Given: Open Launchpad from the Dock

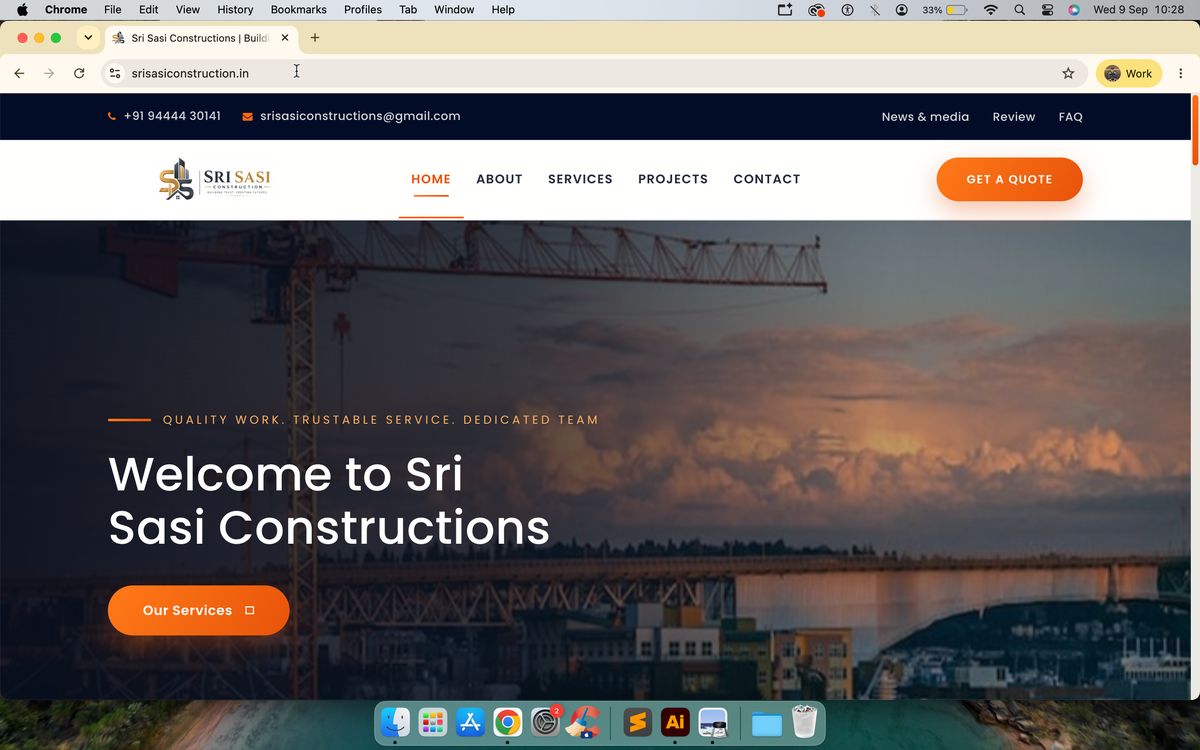Looking at the screenshot, I should (x=433, y=721).
